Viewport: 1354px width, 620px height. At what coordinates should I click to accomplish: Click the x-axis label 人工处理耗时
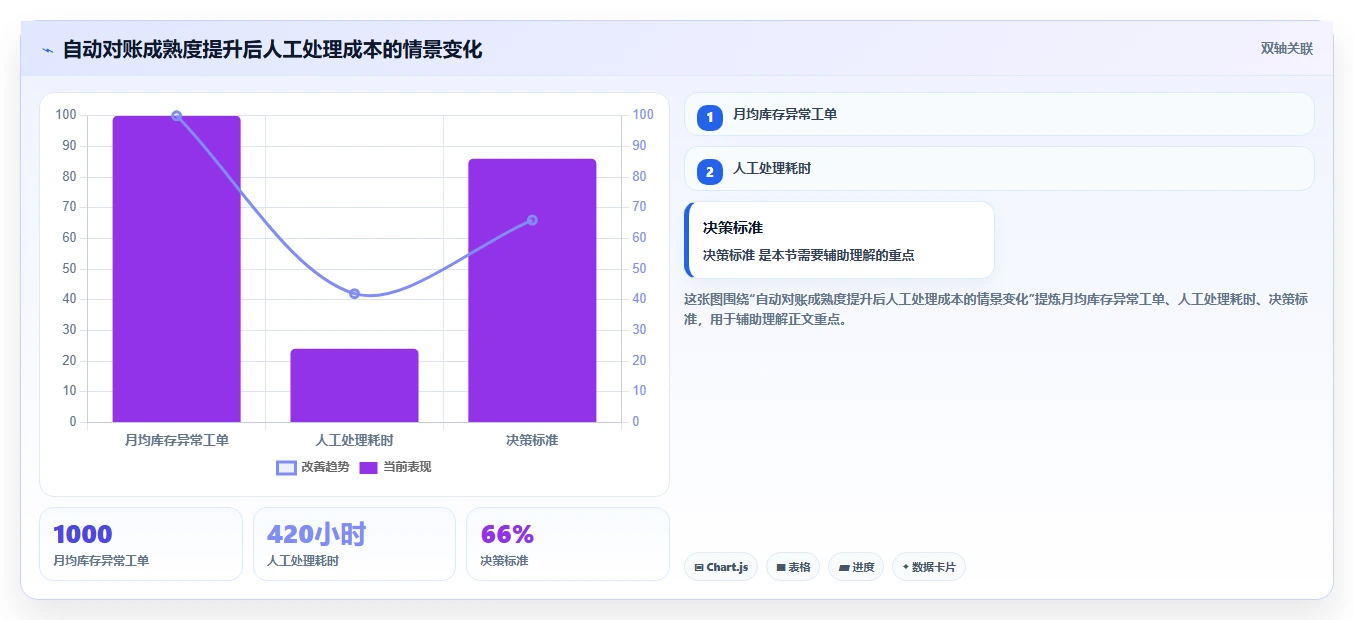pyautogui.click(x=354, y=440)
